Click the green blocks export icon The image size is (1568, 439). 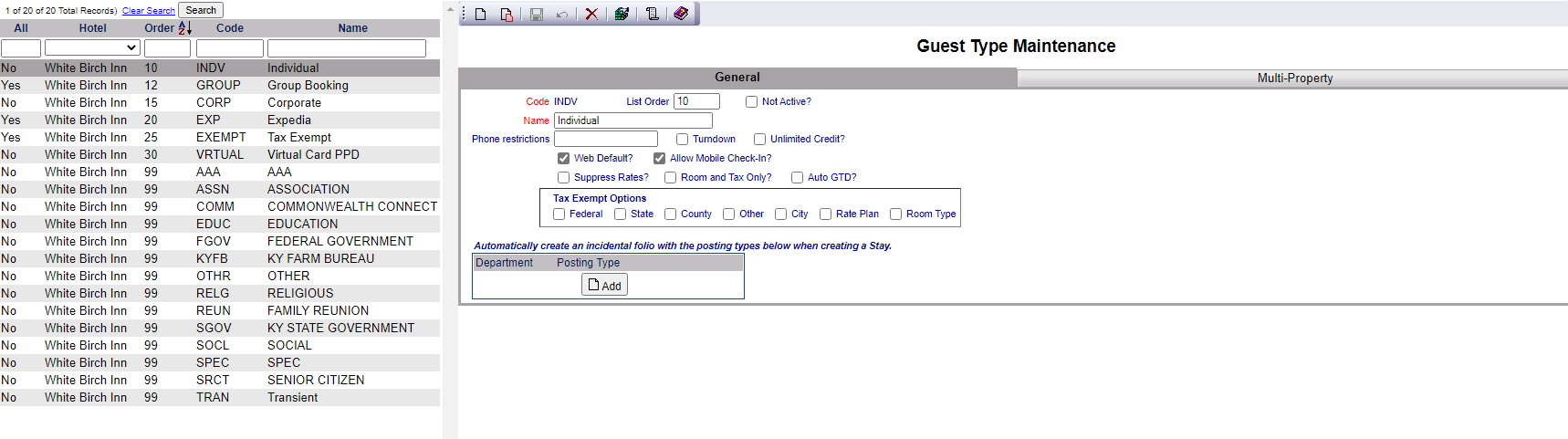pyautogui.click(x=622, y=14)
